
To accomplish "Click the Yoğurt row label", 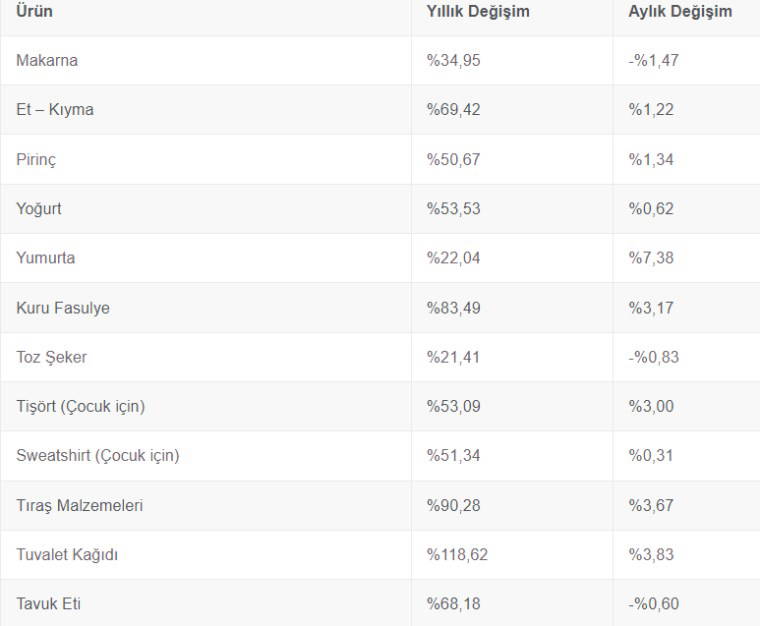I will pyautogui.click(x=39, y=208).
